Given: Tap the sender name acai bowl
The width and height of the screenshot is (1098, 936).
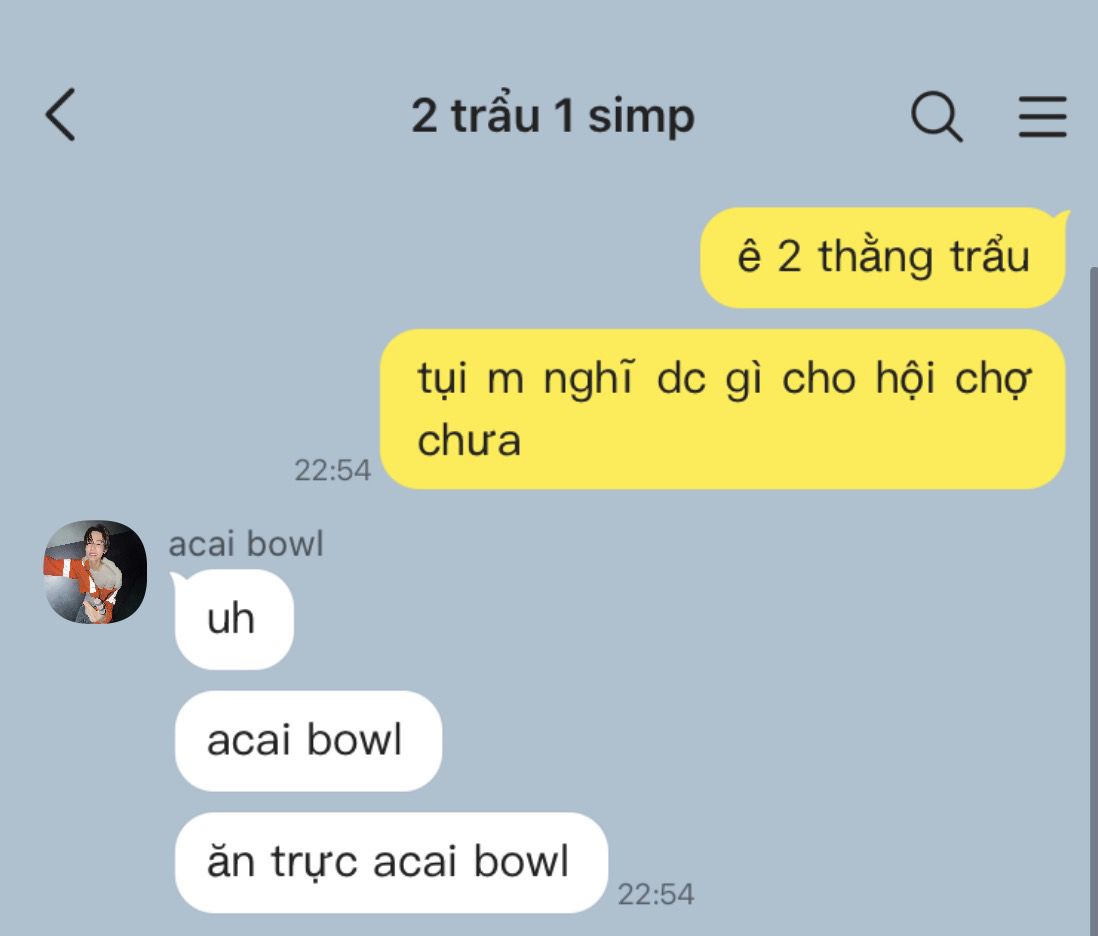Looking at the screenshot, I should pyautogui.click(x=246, y=544).
